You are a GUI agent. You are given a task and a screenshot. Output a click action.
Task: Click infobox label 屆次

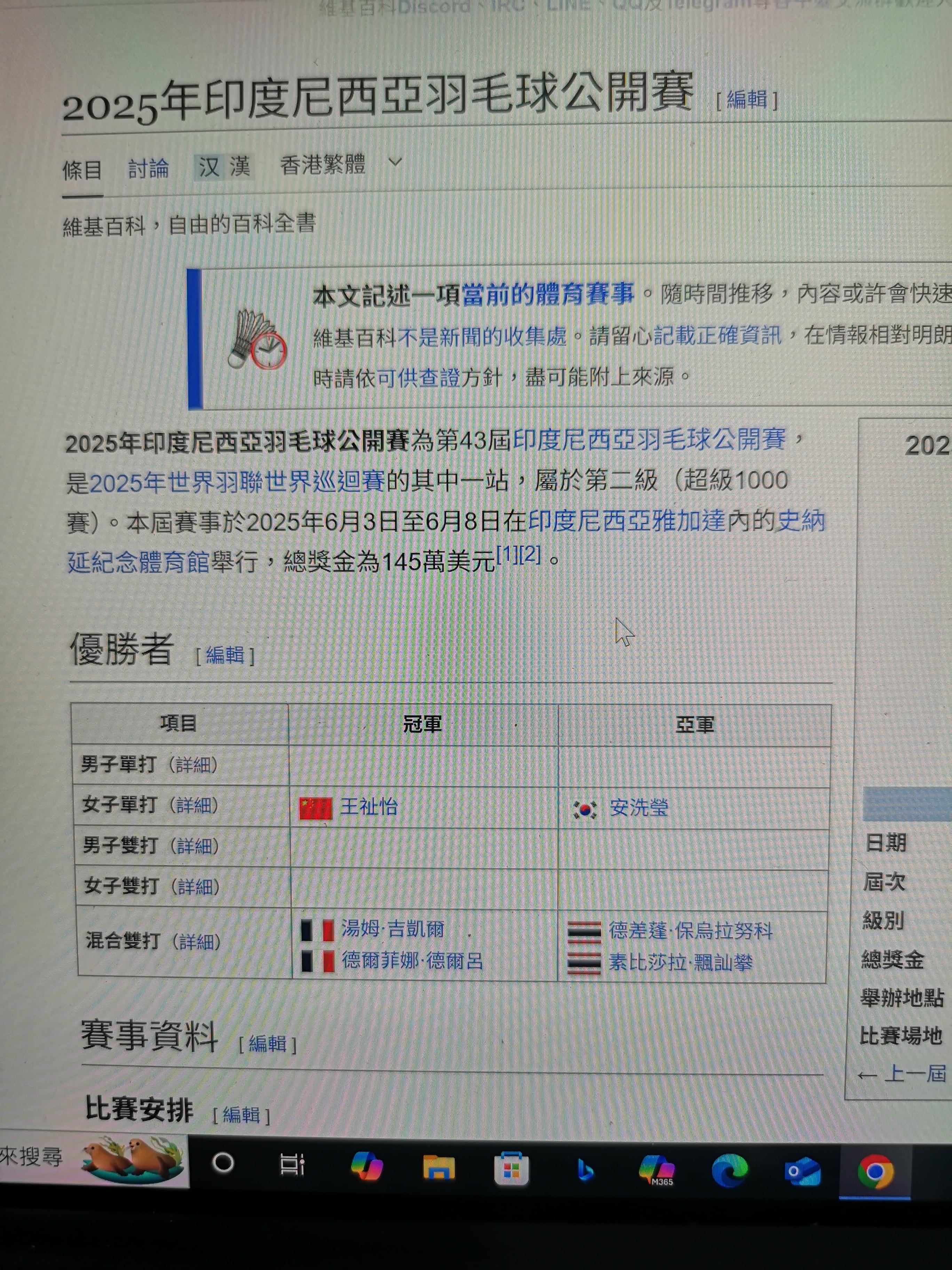tap(884, 882)
